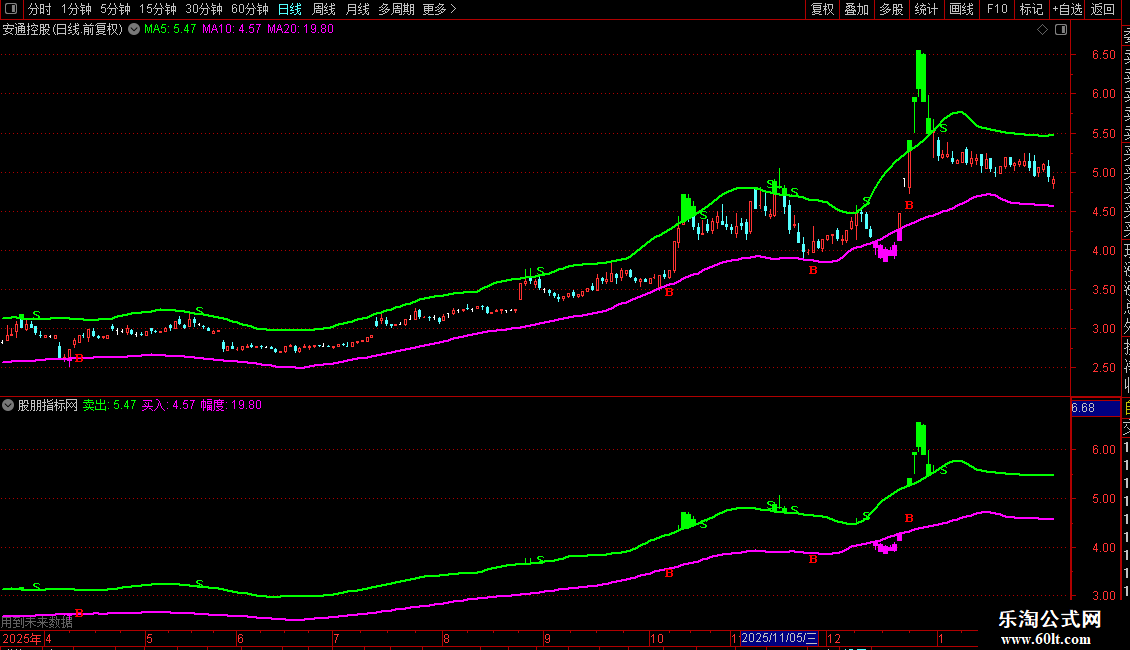Toggle the right side panel icon
The height and width of the screenshot is (650, 1130).
[x=1061, y=30]
